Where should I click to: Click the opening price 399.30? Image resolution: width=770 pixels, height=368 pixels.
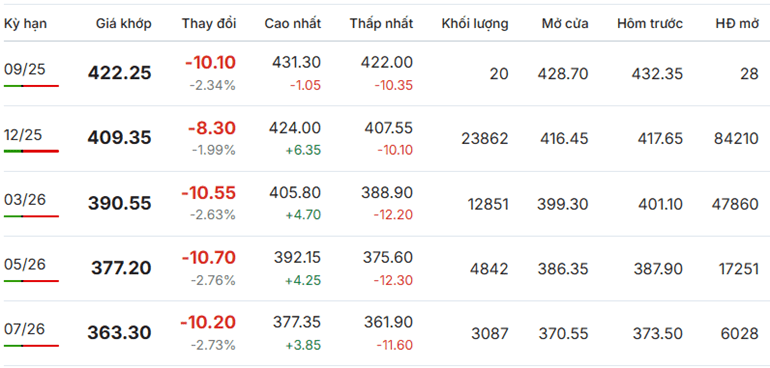(562, 204)
